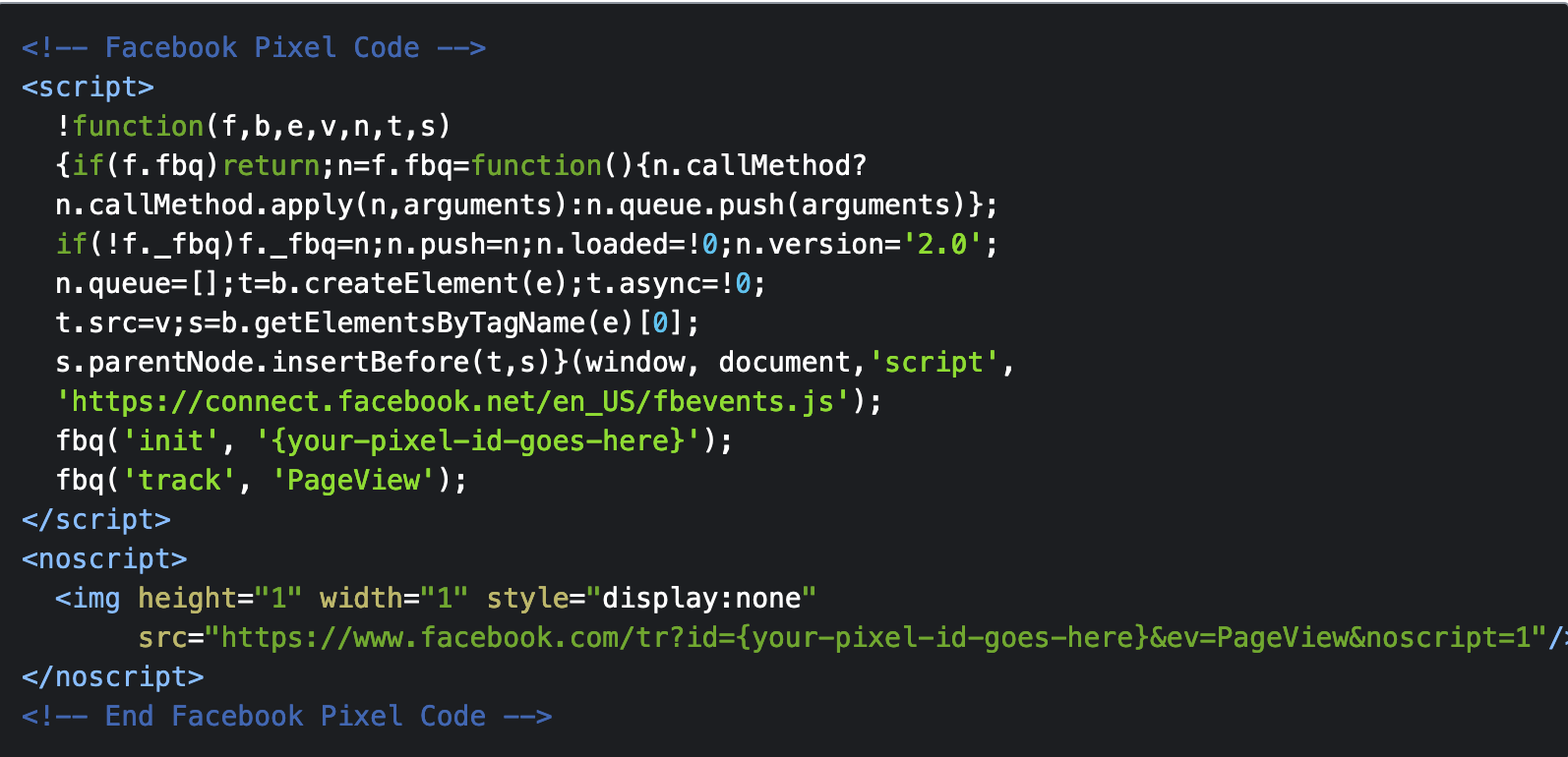Place cursor on !function(f,b,e,v,n,t,s) line
Viewport: 1568px width, 757px height.
(253, 126)
